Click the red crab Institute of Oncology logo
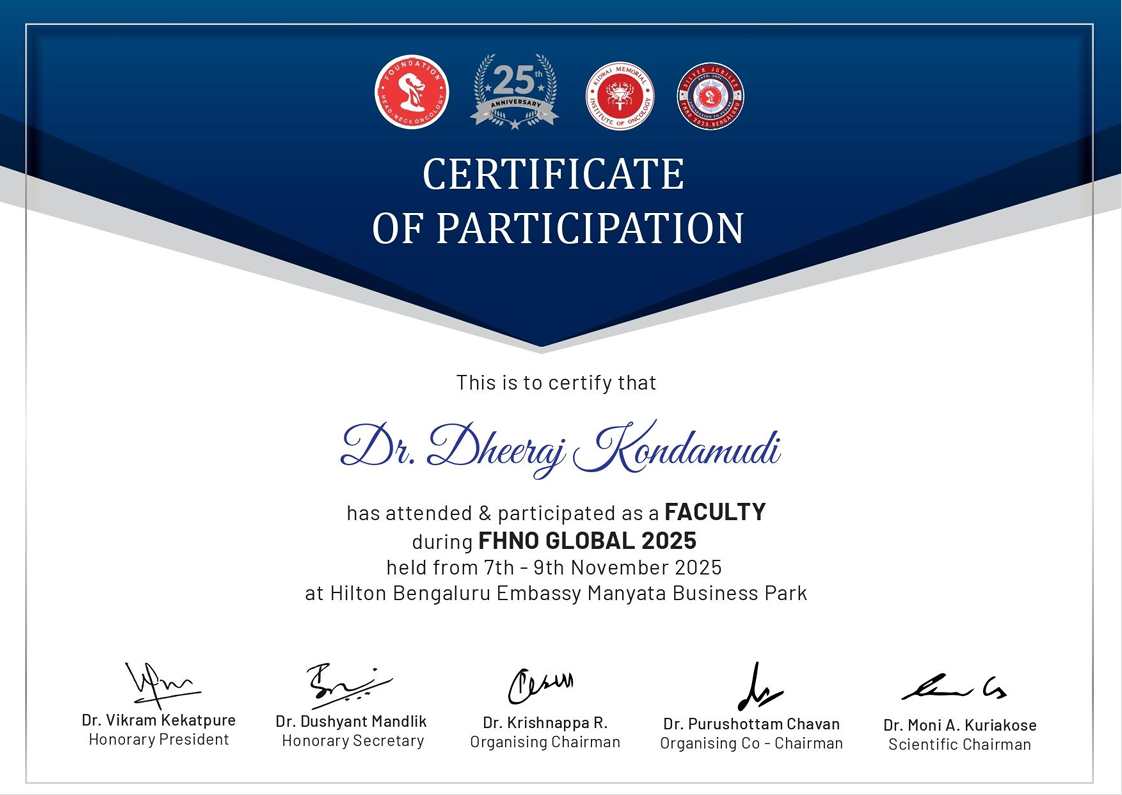 (x=619, y=96)
